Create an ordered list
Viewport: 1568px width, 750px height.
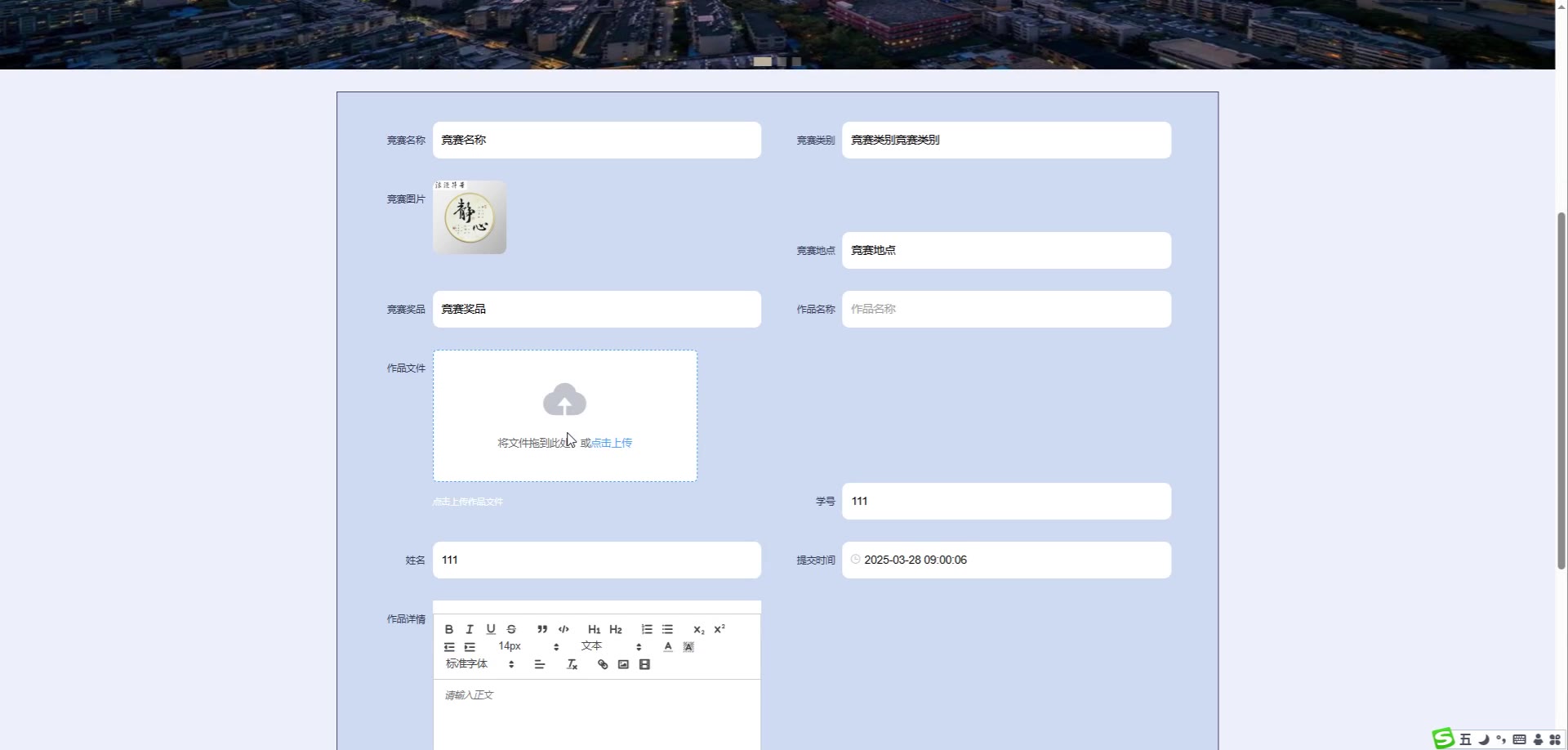[x=647, y=629]
